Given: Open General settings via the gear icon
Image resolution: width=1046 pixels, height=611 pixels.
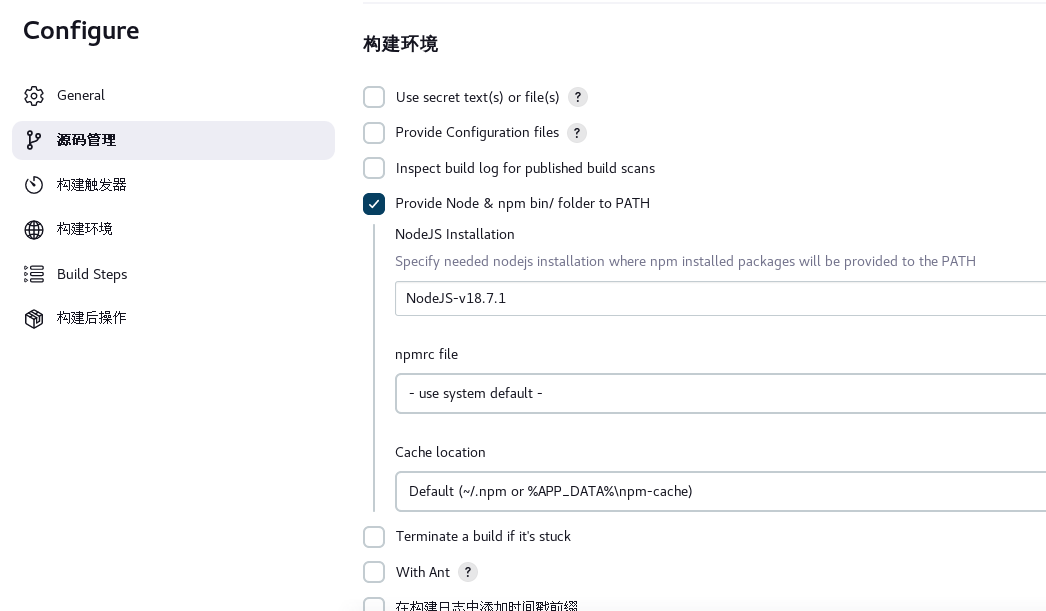Looking at the screenshot, I should (x=34, y=95).
